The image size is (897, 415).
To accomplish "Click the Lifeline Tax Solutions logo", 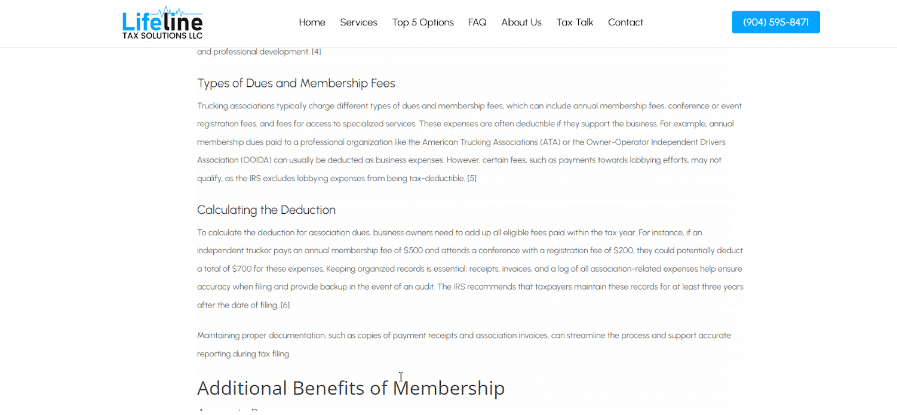I will [x=161, y=23].
